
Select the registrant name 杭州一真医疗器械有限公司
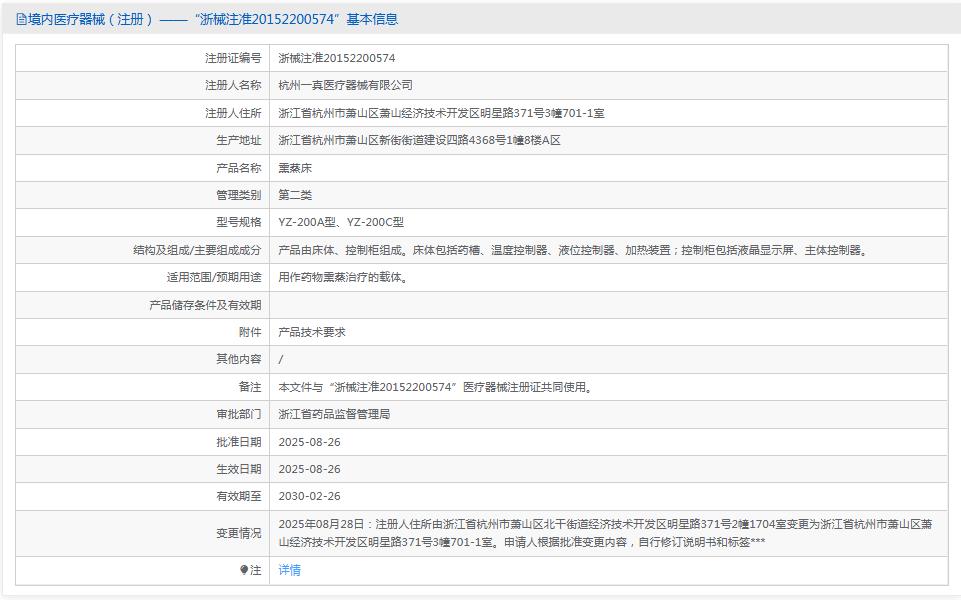coord(345,85)
